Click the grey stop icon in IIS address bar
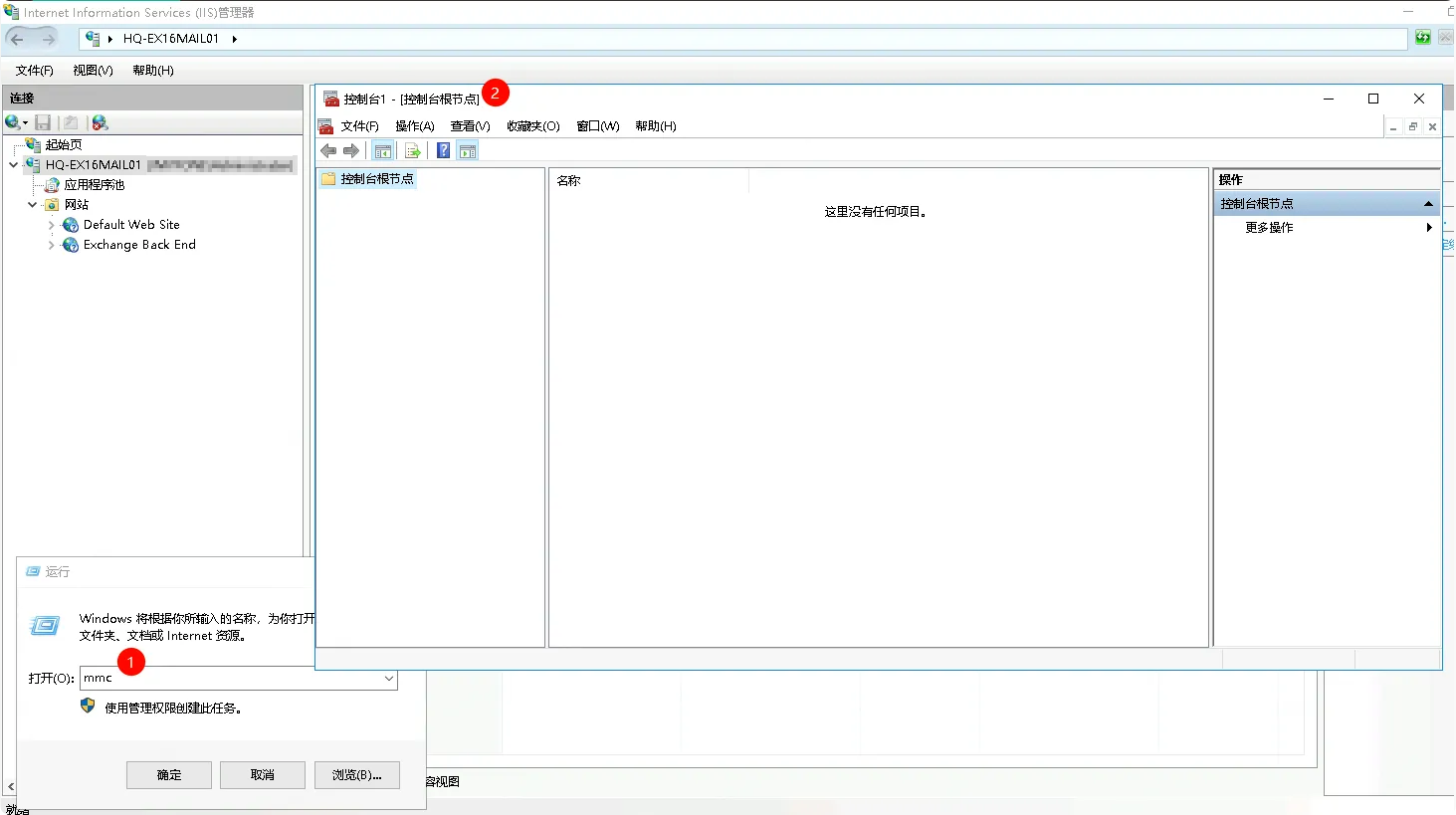This screenshot has width=1456, height=815. [1447, 38]
